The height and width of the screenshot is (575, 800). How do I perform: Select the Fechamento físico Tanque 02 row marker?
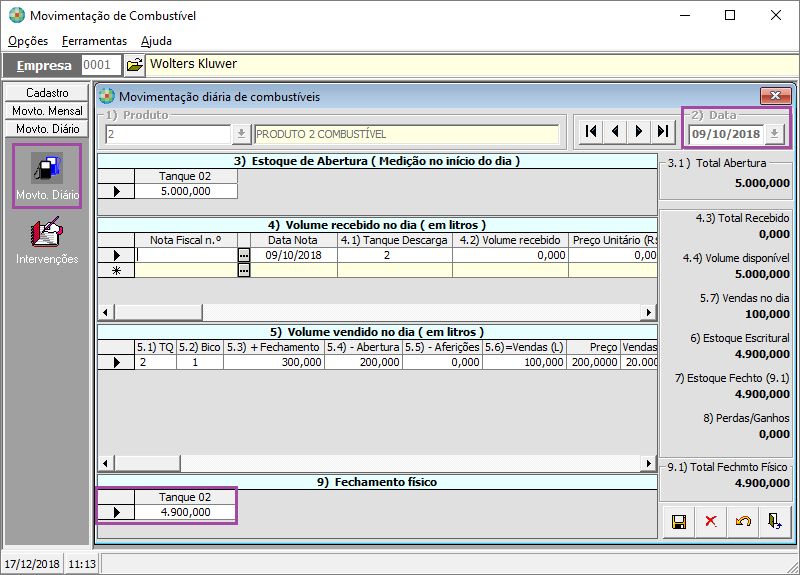click(x=116, y=512)
